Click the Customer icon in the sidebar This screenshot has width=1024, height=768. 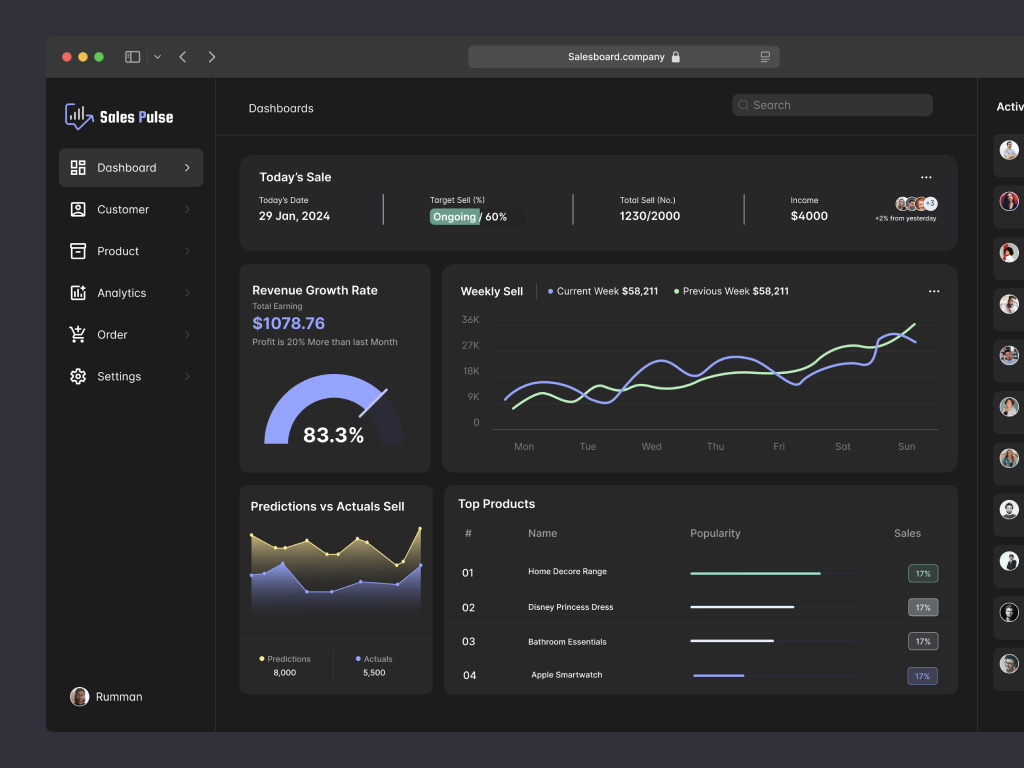point(78,209)
